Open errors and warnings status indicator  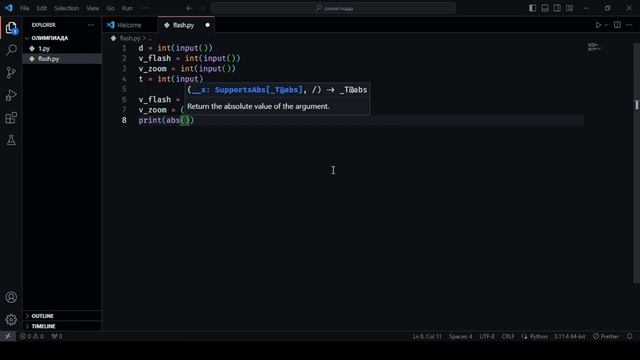tap(32, 336)
